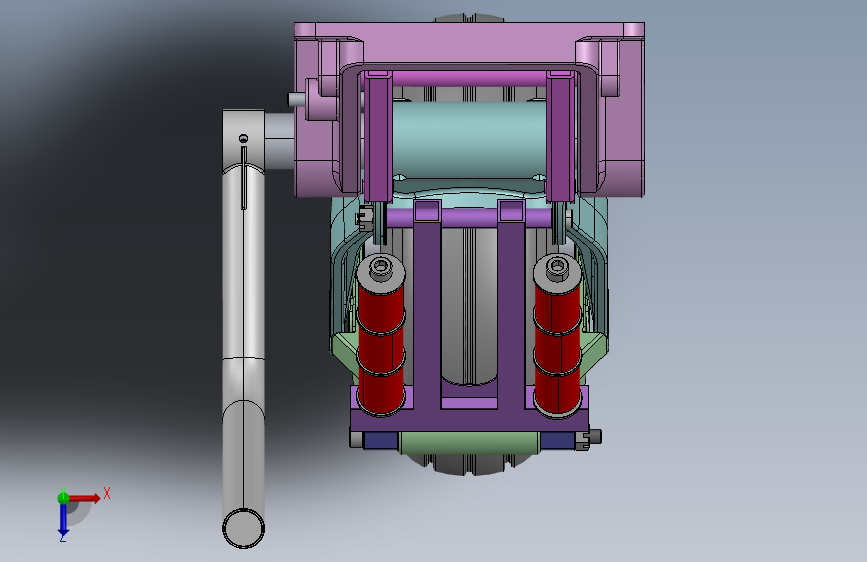Click the red X axis of the triad
Viewport: 867px width, 562px height.
(x=85, y=498)
